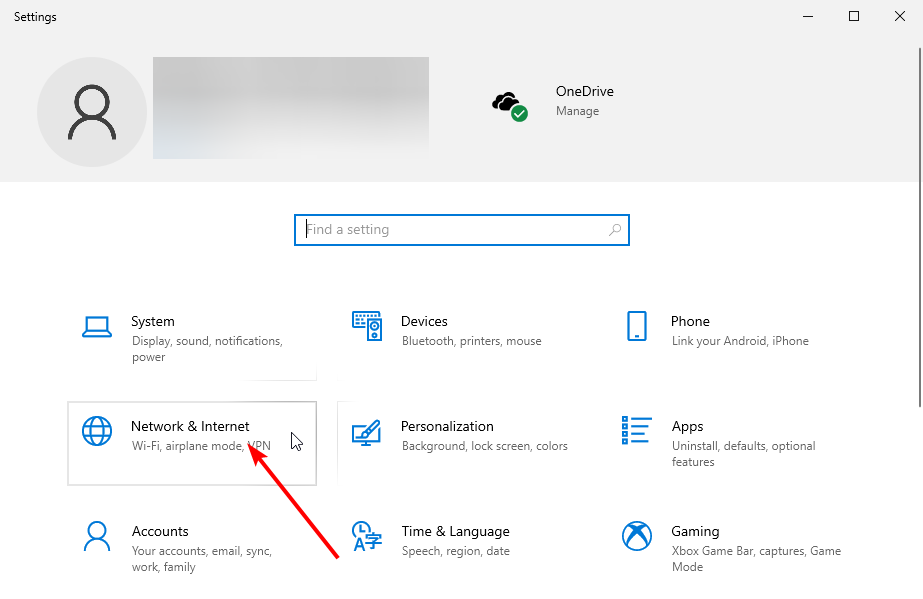The width and height of the screenshot is (923, 599).
Task: Close the Settings window
Action: [899, 16]
